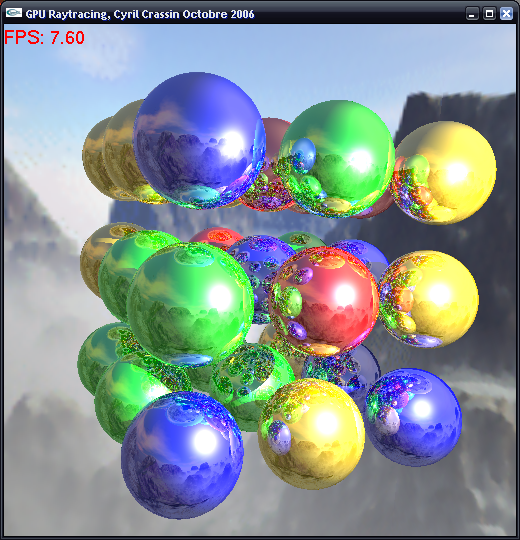Click the white highlight on the red sphere

345,294
